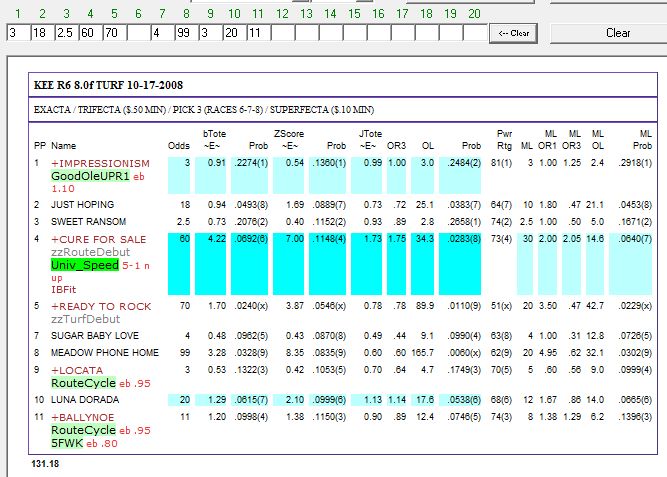Viewport: 667px width, 477px height.
Task: Click OL value '89.9' for Ready To Rock
Action: [x=425, y=306]
